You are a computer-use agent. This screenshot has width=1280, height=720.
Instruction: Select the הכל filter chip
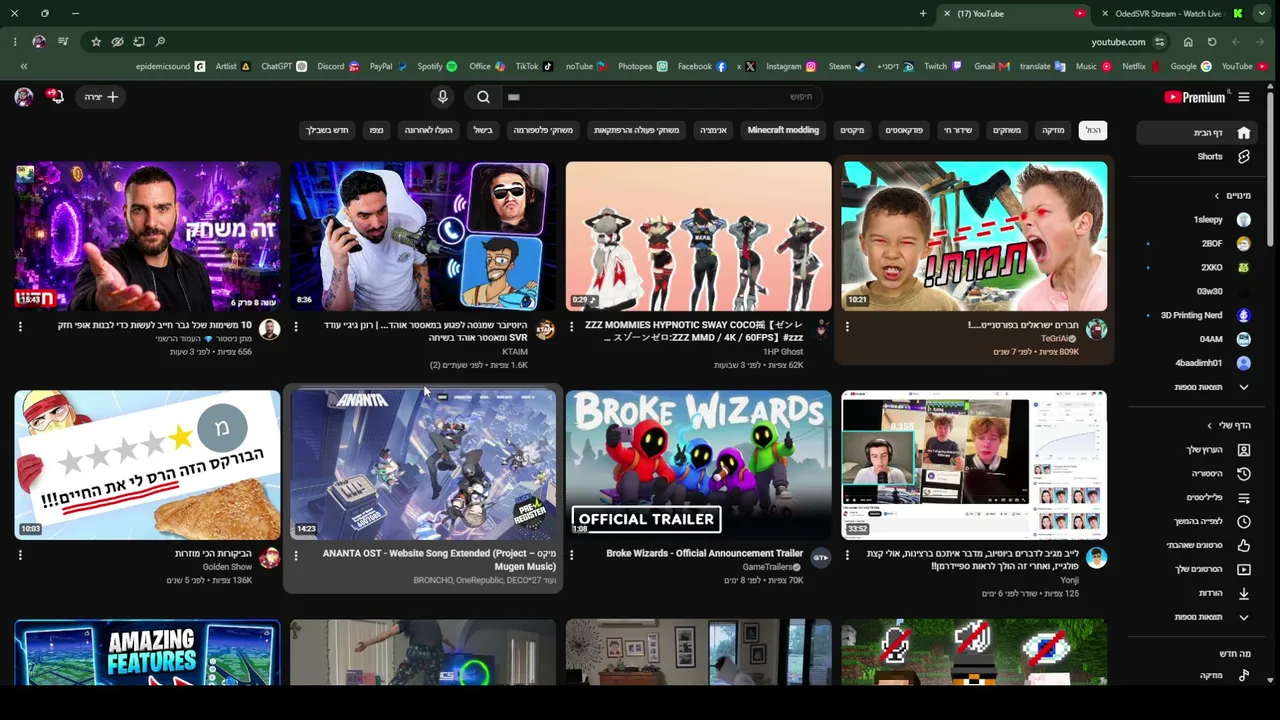1093,130
